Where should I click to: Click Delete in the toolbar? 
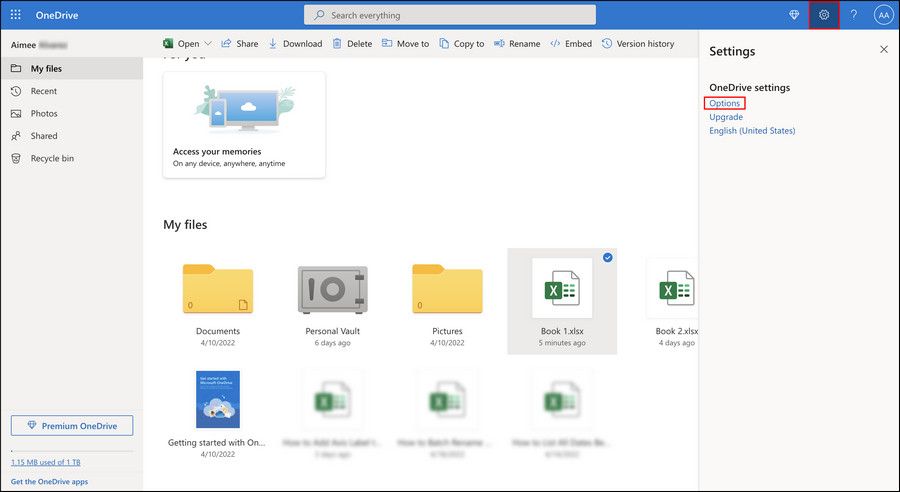point(352,44)
